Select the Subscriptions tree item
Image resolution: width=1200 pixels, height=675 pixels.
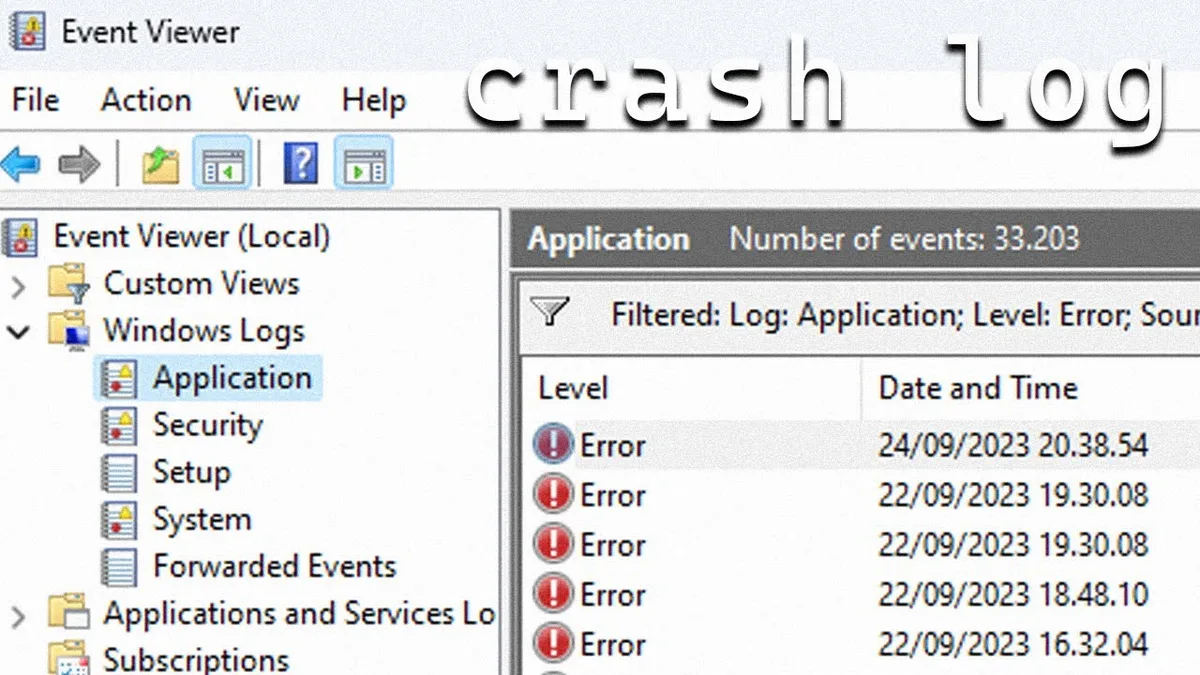tap(196, 660)
